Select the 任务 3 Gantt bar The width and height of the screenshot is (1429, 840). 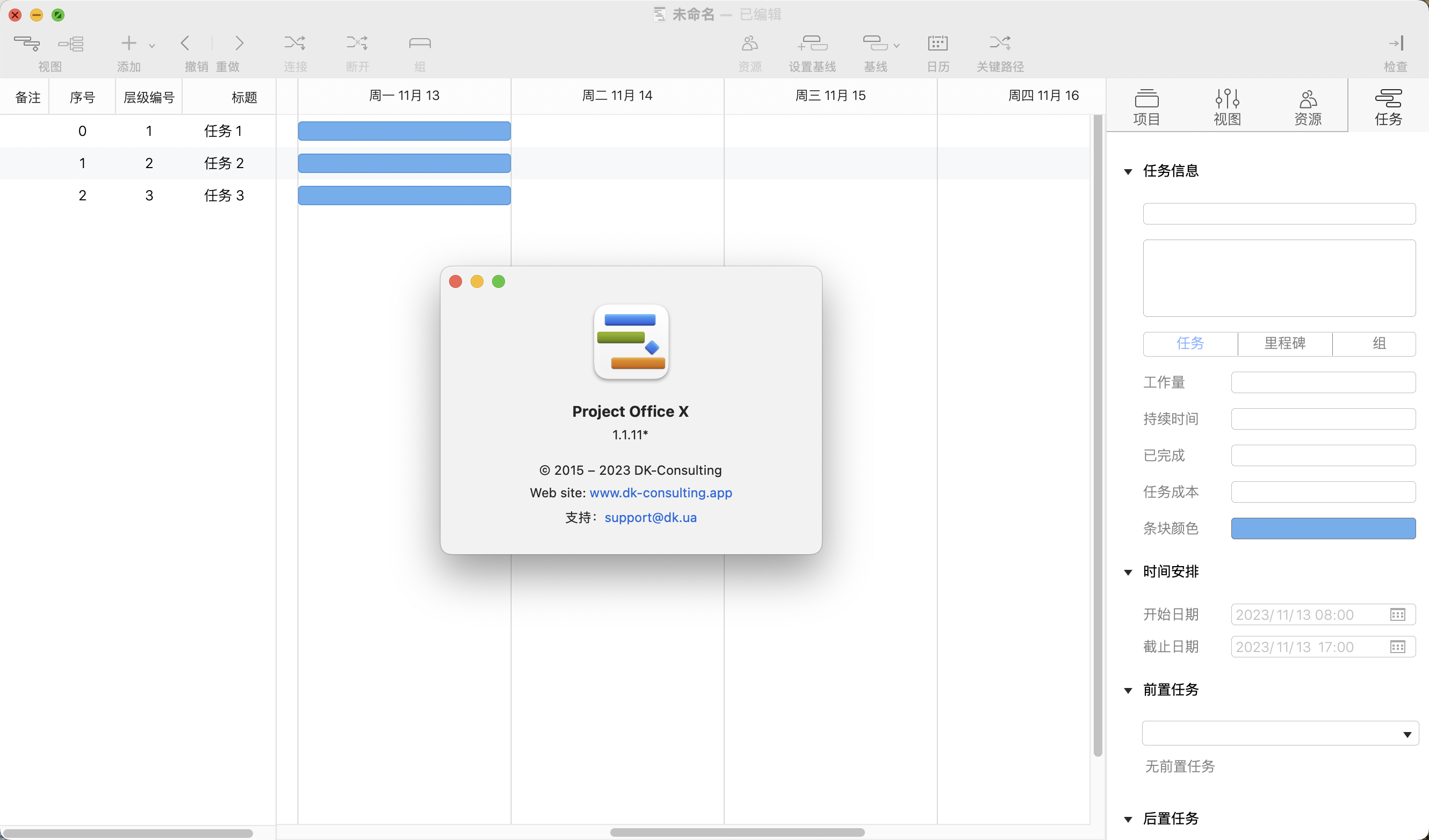coord(405,195)
